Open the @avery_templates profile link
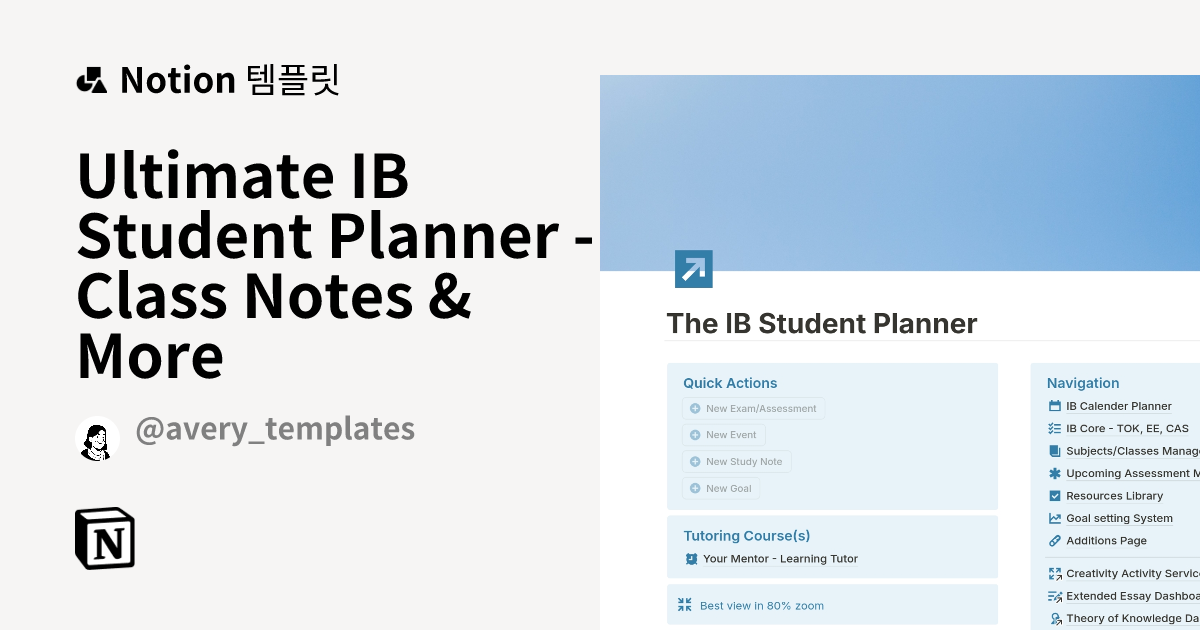The width and height of the screenshot is (1200, 630). click(x=275, y=428)
